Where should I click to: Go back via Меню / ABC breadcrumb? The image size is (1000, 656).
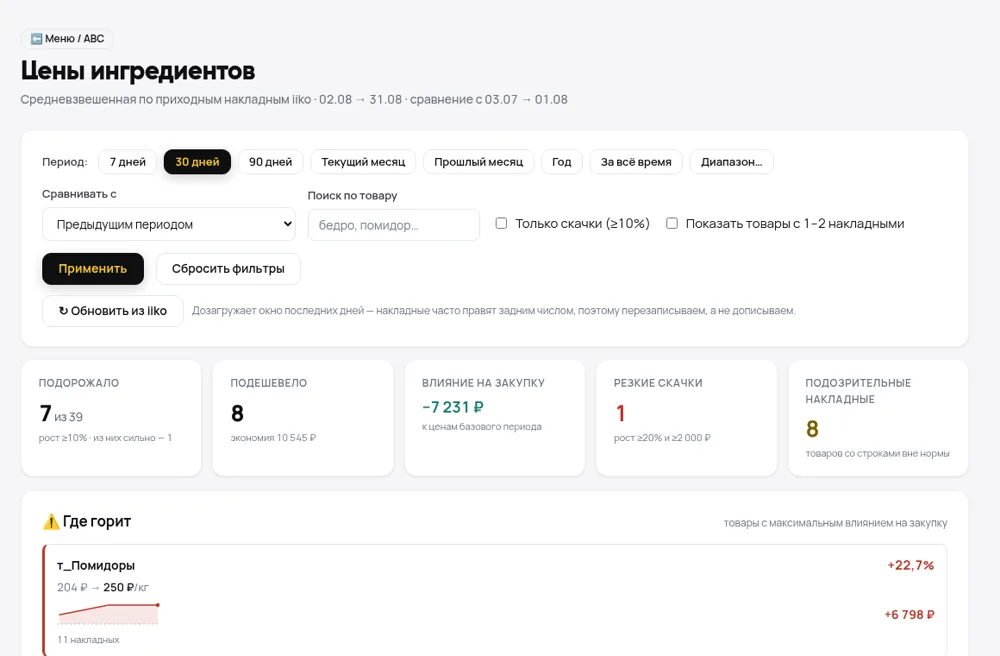pyautogui.click(x=67, y=39)
